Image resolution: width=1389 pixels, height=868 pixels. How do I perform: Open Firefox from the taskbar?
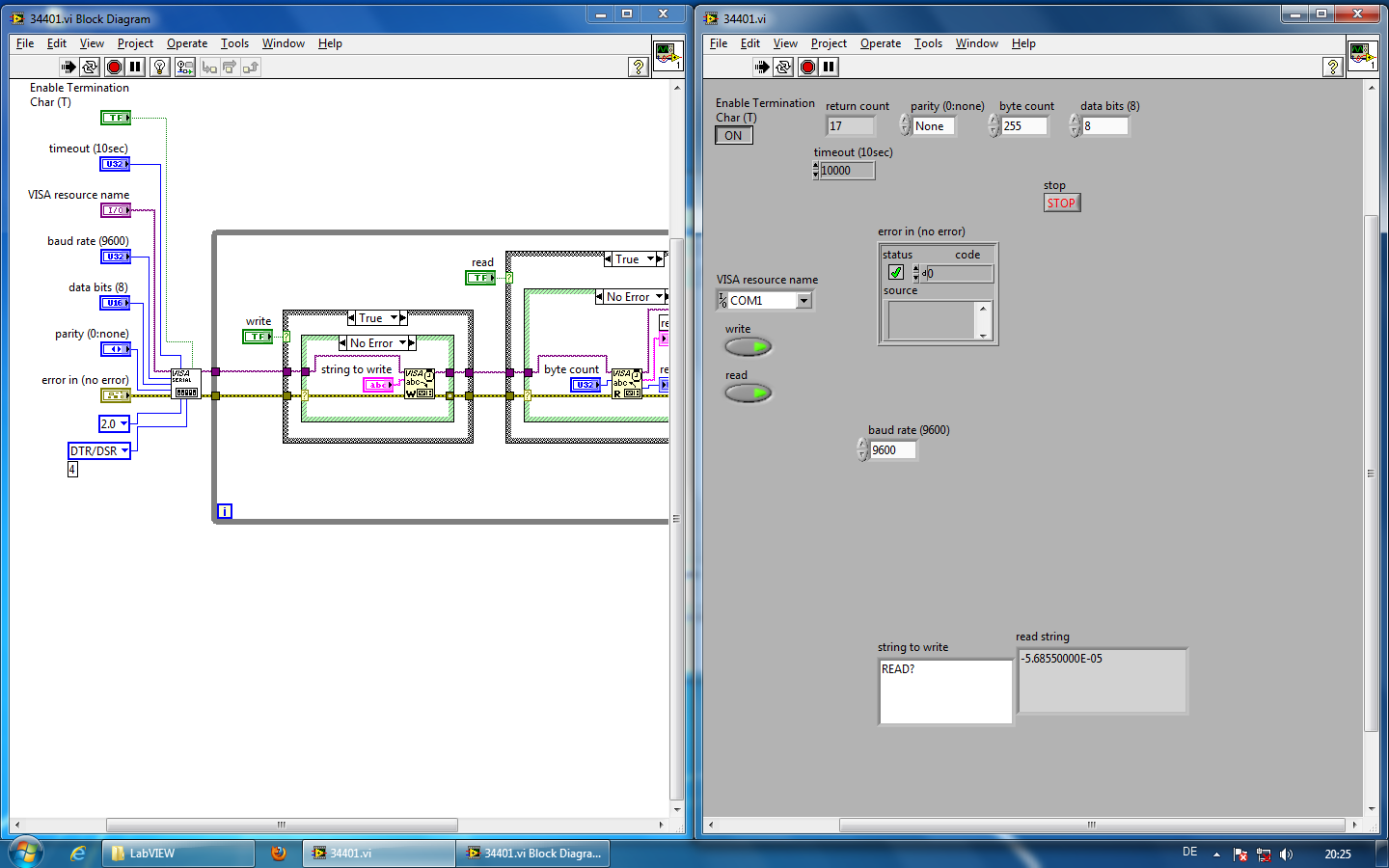279,854
